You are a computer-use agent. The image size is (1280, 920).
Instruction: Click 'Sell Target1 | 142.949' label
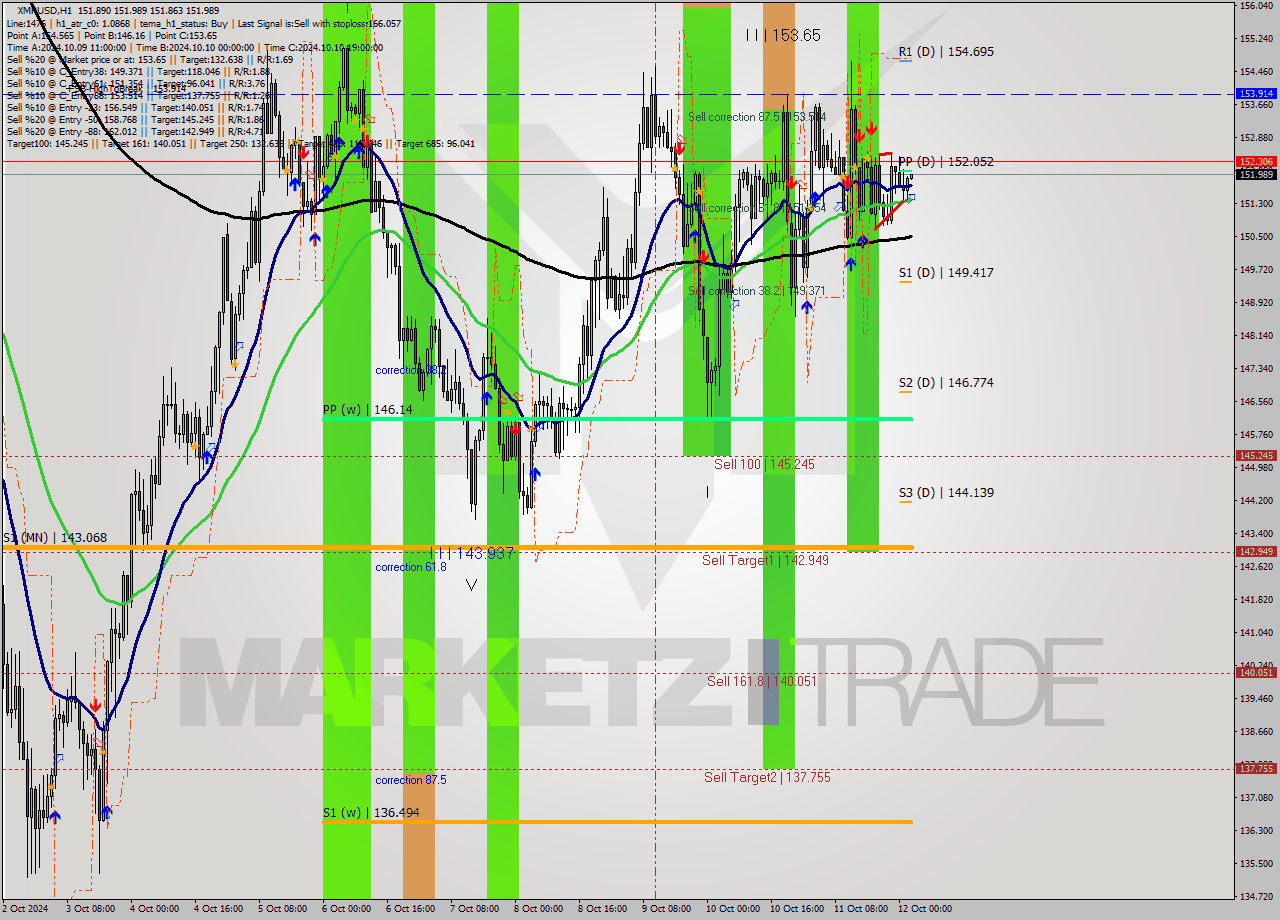[765, 560]
